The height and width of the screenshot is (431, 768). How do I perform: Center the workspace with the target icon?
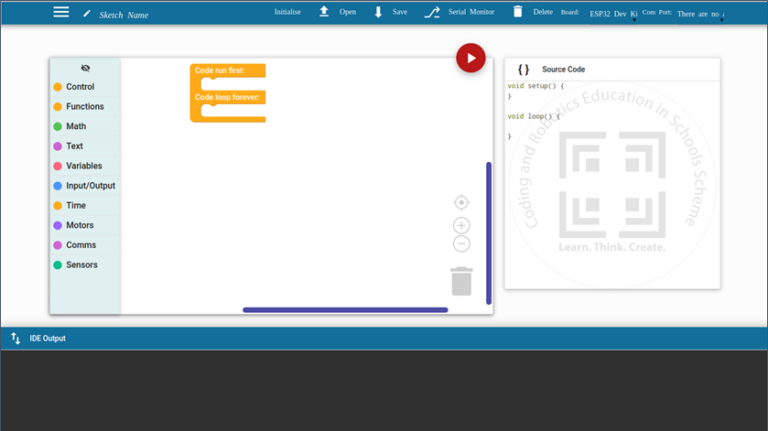pos(461,202)
